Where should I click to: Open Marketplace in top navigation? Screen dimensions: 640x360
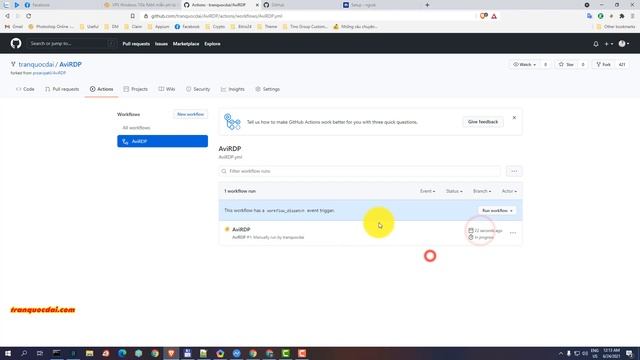[x=186, y=44]
